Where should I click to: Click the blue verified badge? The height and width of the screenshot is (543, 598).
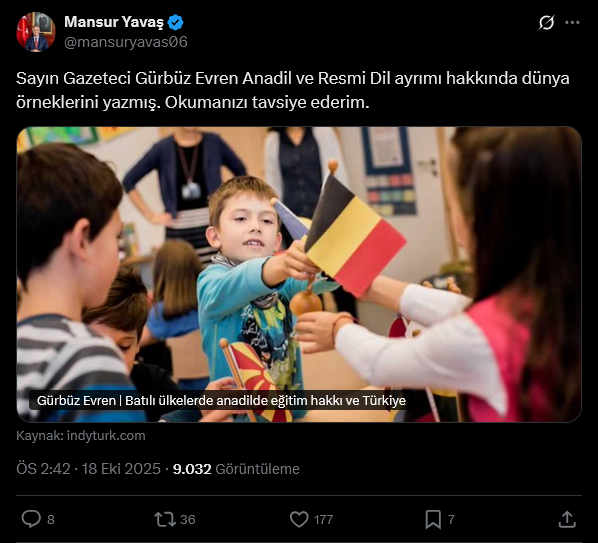[x=175, y=22]
